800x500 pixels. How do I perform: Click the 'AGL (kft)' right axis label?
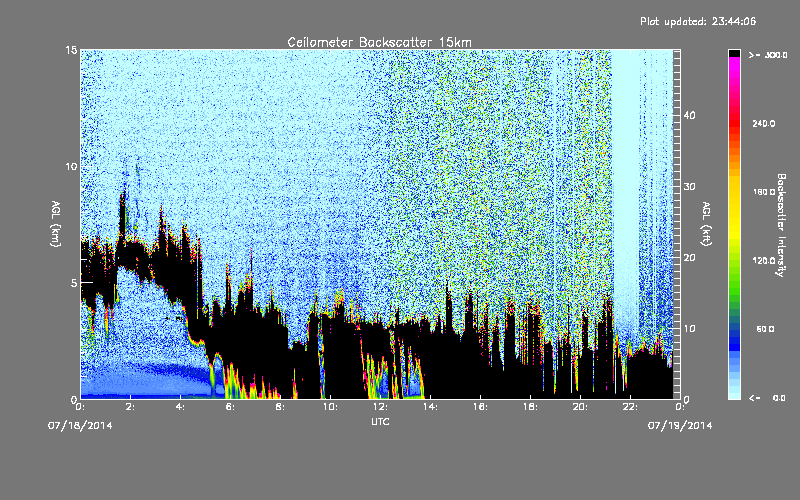706,223
